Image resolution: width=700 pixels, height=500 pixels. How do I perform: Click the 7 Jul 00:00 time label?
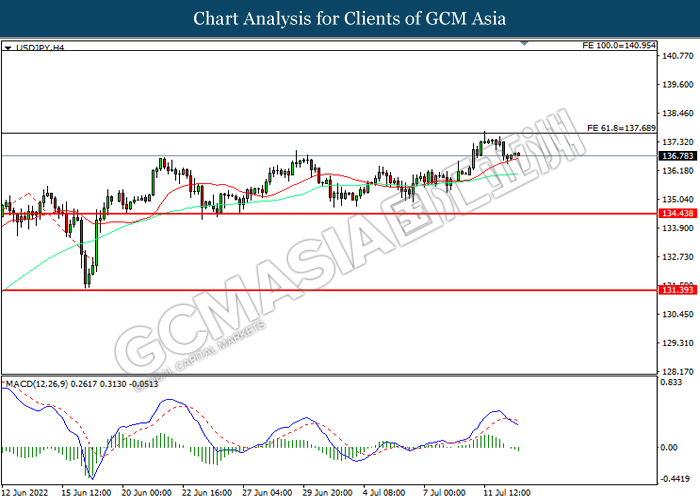[444, 492]
